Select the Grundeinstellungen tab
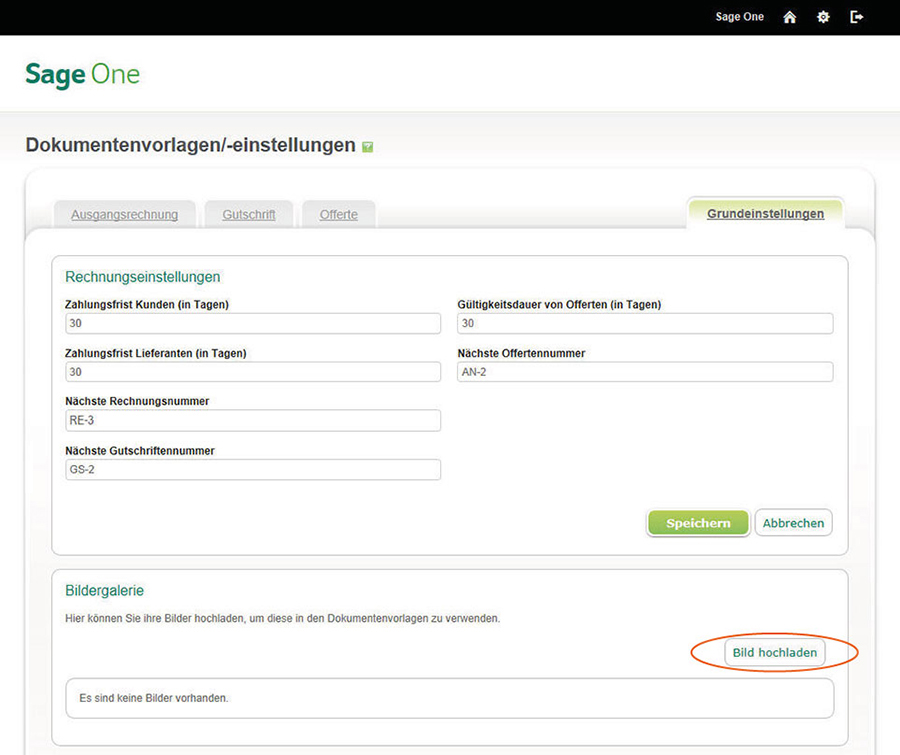This screenshot has width=900, height=755. (765, 214)
